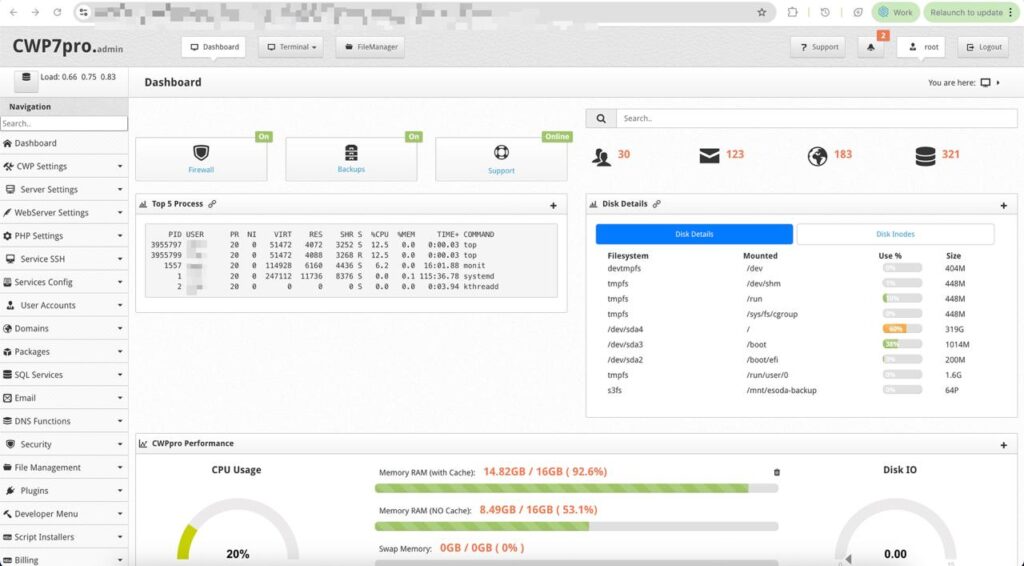Click the domains globe icon
Viewport: 1024px width, 566px height.
818,156
